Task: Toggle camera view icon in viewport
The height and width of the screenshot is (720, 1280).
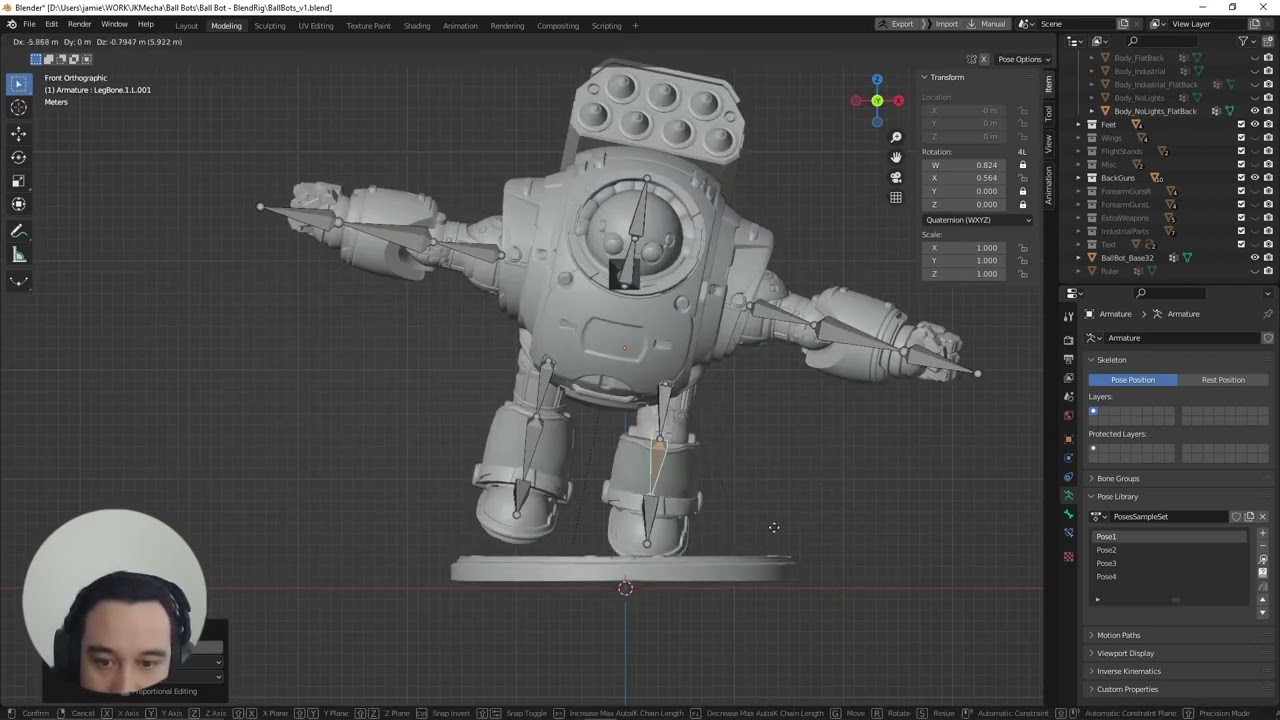Action: [896, 177]
